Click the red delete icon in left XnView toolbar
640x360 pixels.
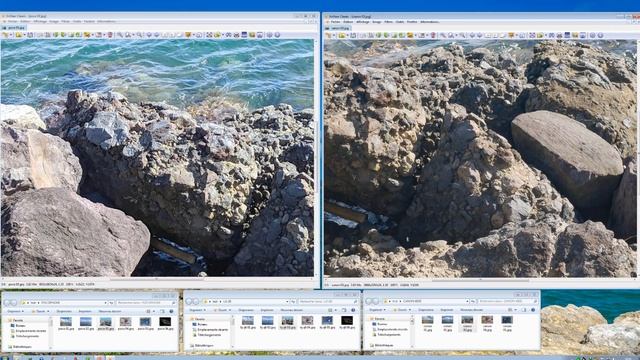coord(110,35)
